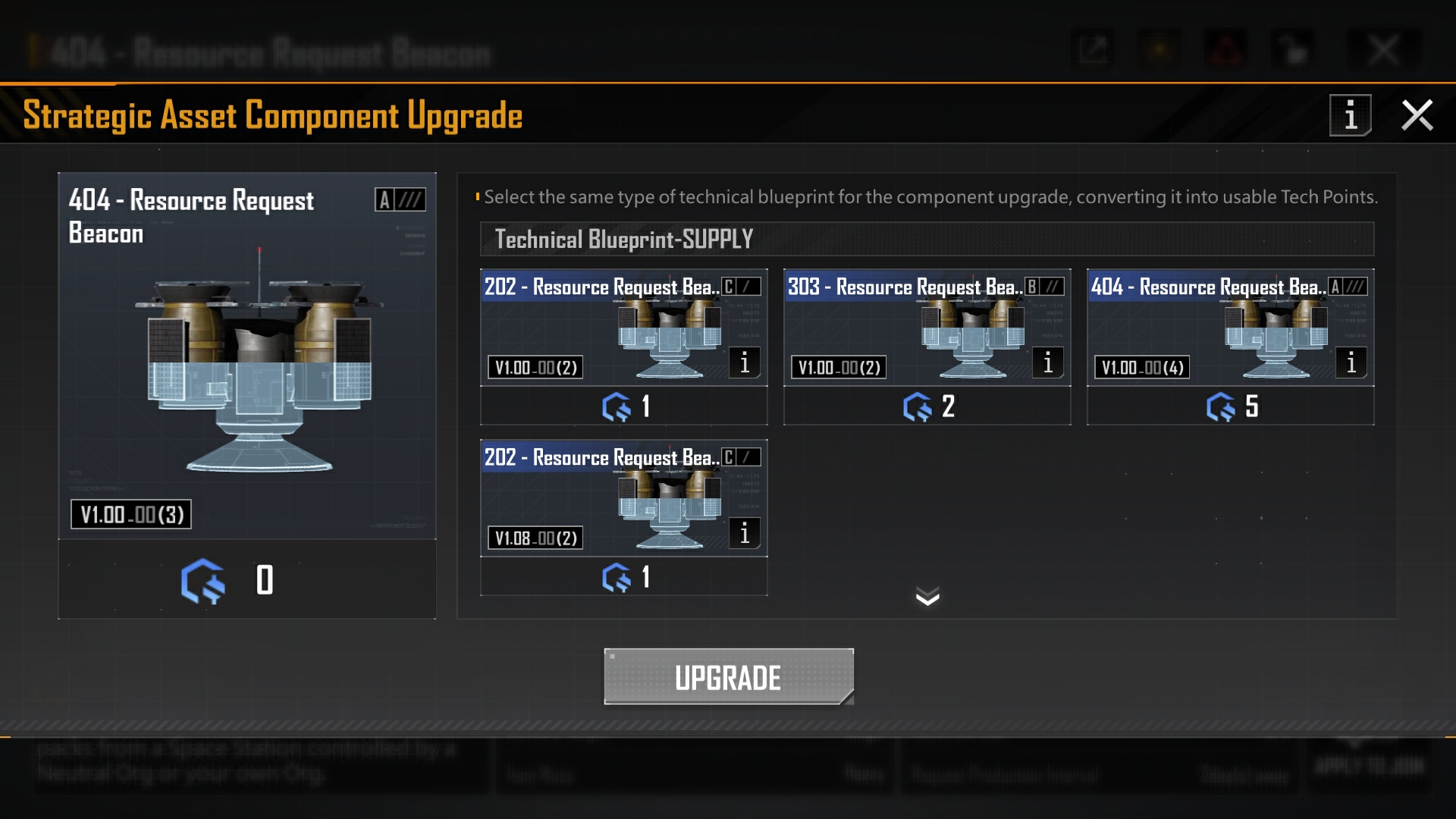
Task: Click the V1.00-00(3) version tag
Action: (131, 514)
